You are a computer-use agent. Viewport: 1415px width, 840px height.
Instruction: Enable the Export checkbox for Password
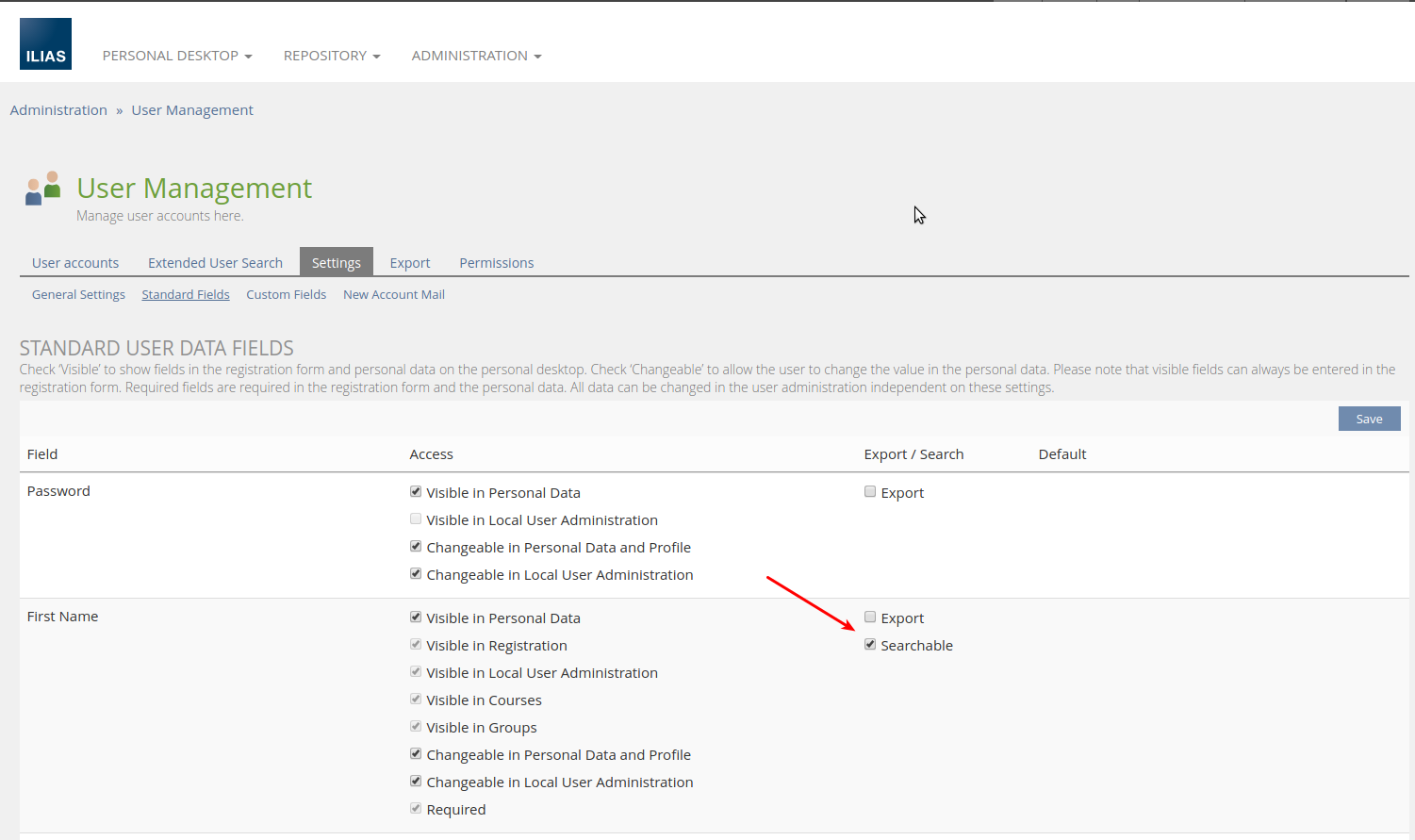click(870, 492)
